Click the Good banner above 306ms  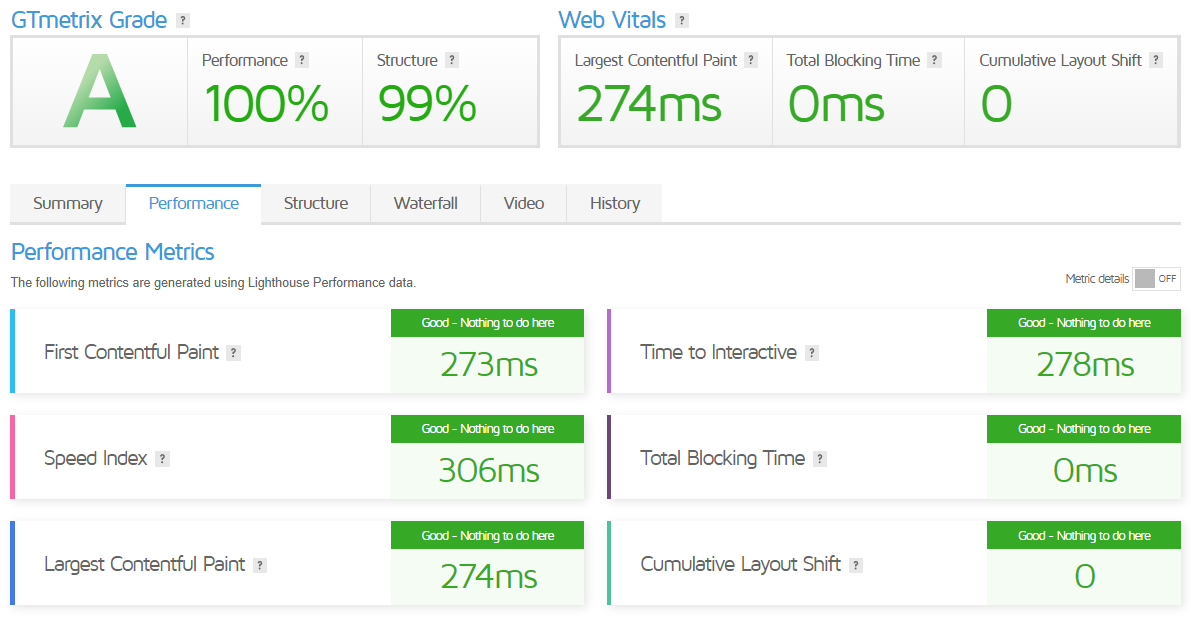click(x=488, y=429)
